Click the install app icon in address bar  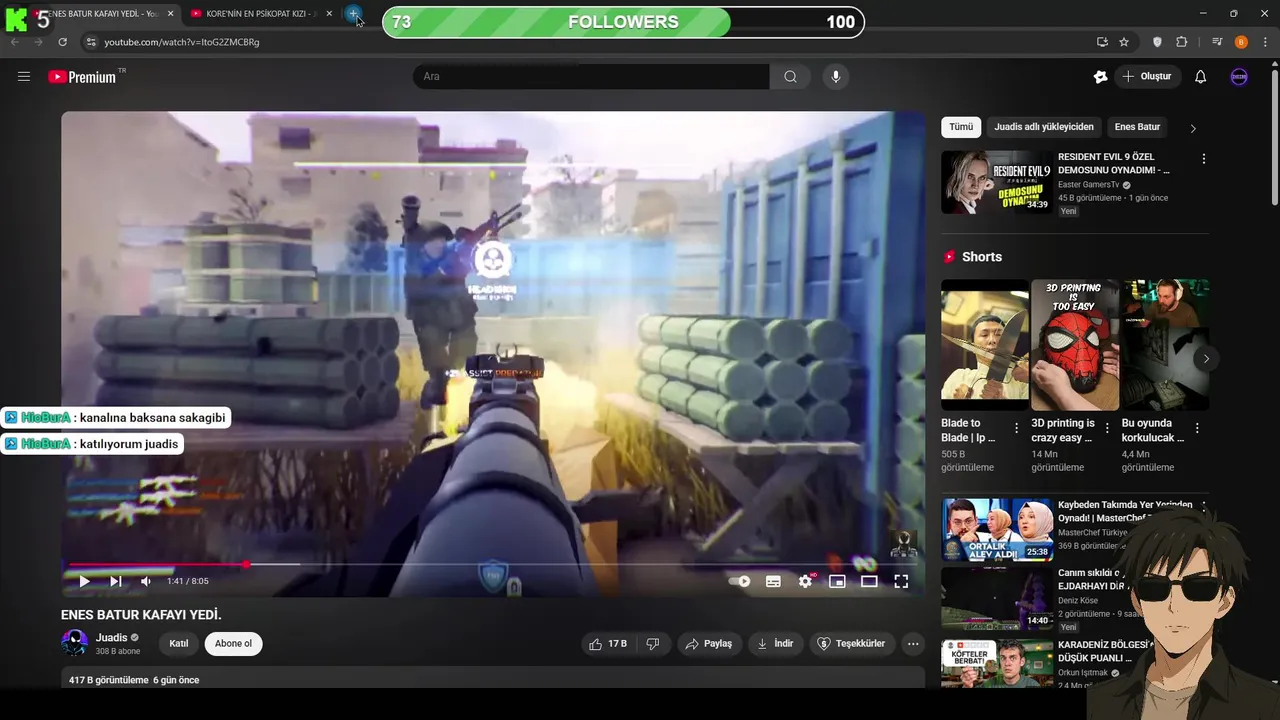point(1102,42)
